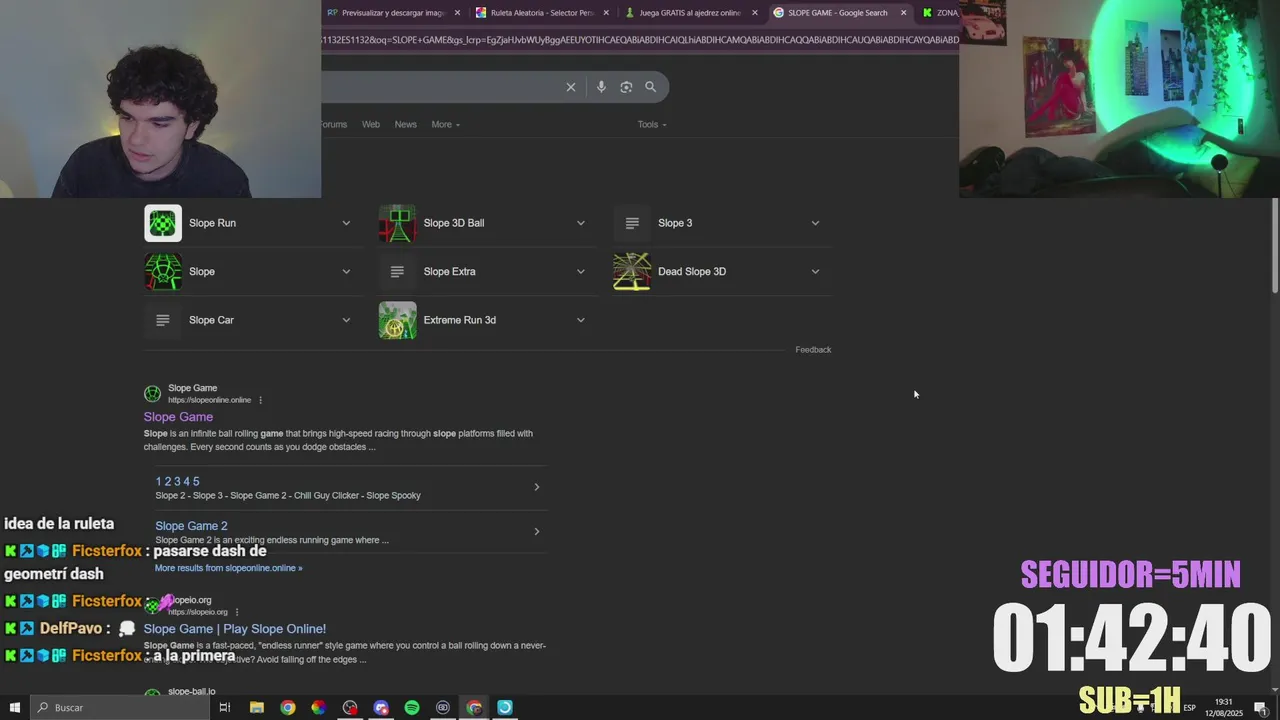Close the Ruleta Aleatoria tab
Image resolution: width=1280 pixels, height=720 pixels.
(x=606, y=13)
